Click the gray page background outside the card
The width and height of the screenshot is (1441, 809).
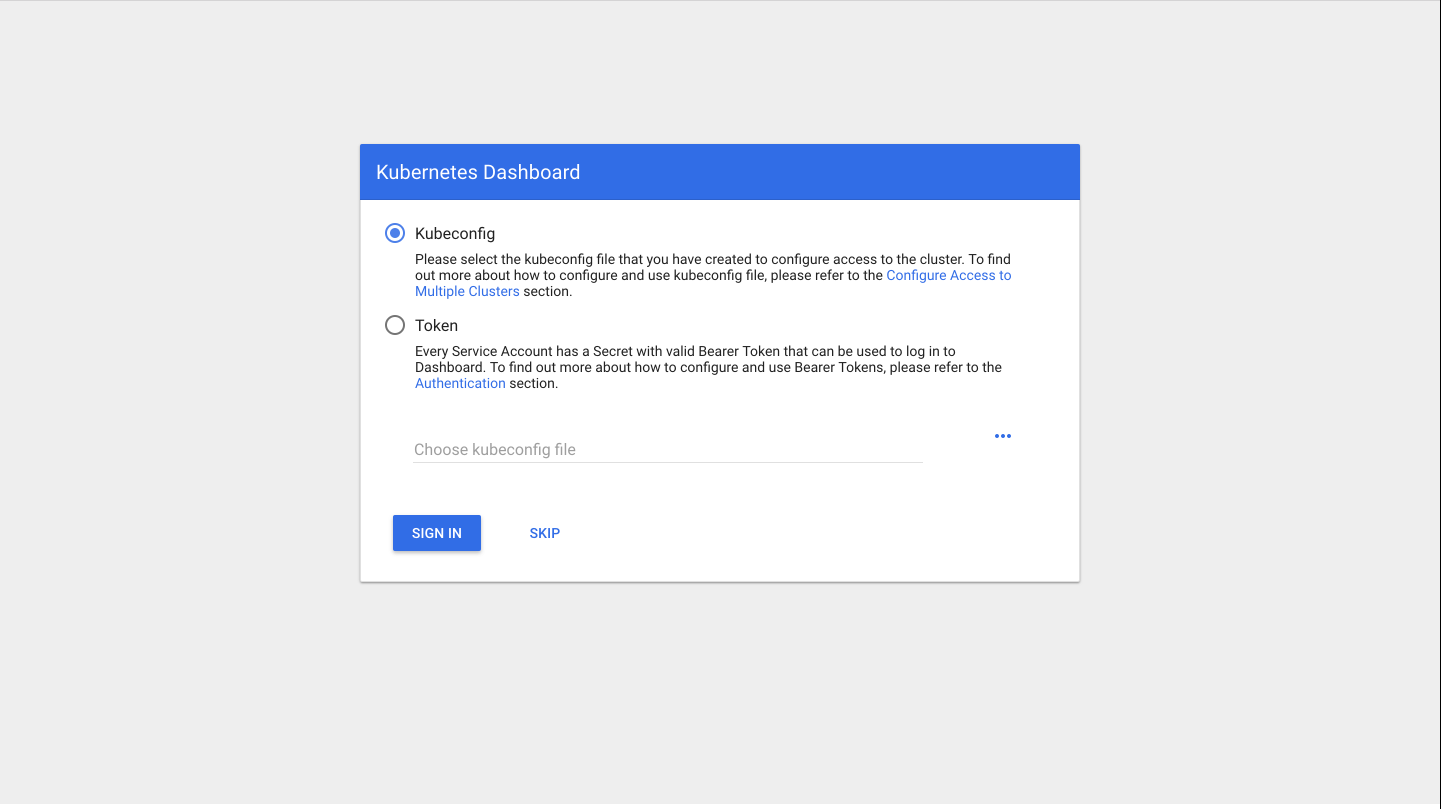(x=180, y=400)
